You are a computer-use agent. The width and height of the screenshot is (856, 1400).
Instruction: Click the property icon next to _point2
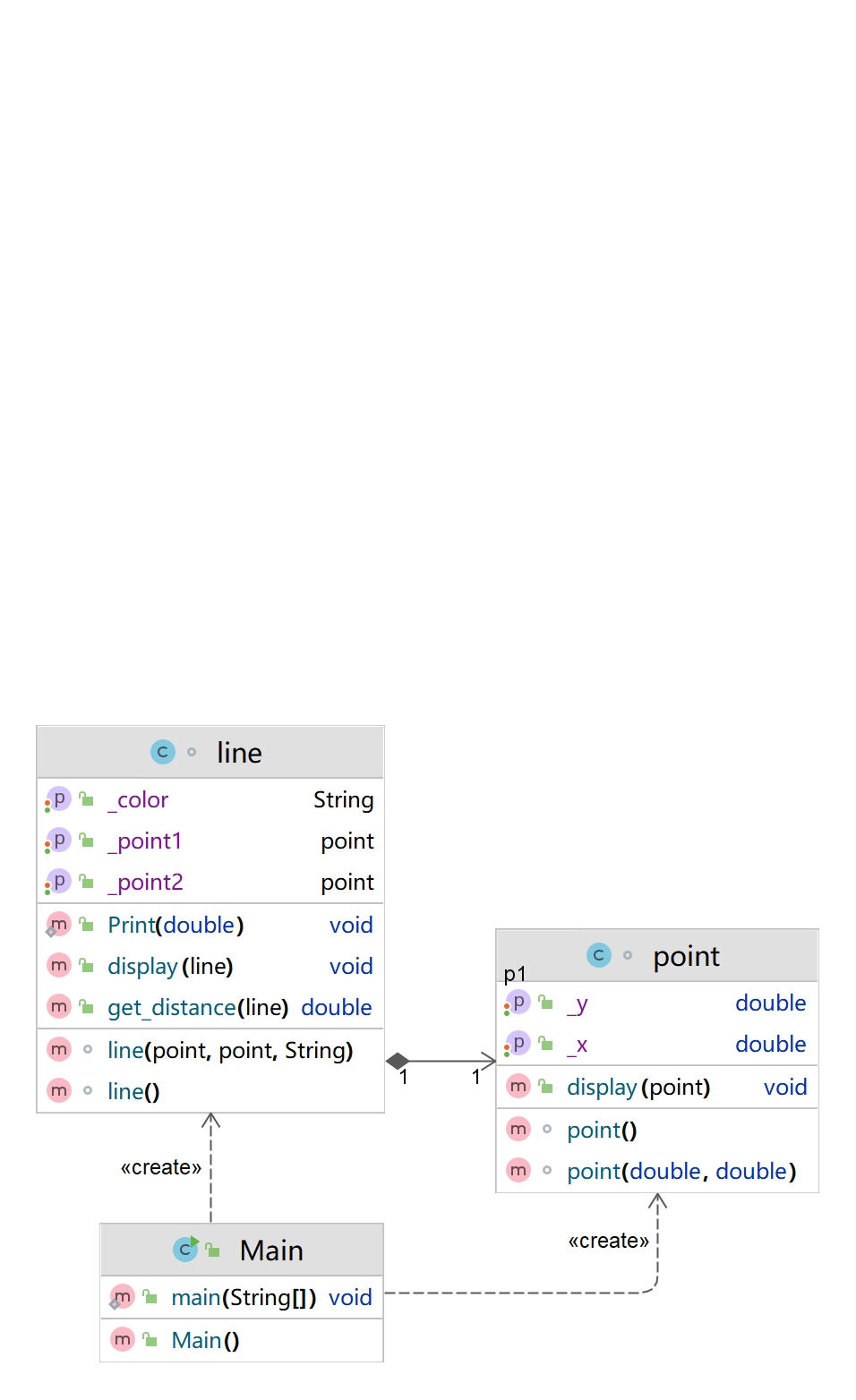point(58,881)
